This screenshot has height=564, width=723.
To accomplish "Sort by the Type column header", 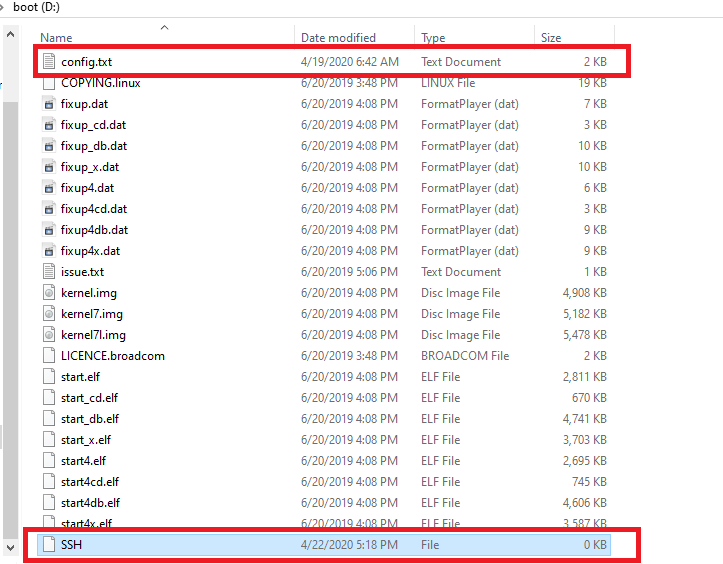I will click(433, 38).
